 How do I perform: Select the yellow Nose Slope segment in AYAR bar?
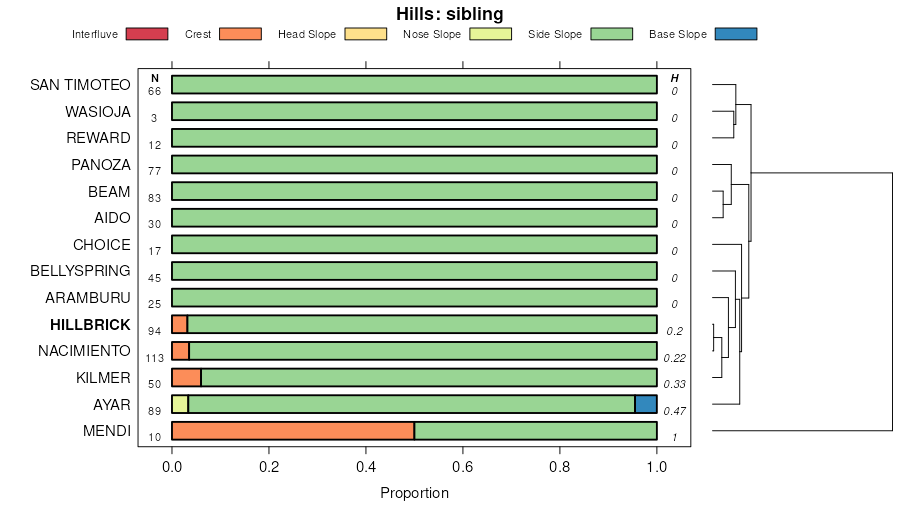[180, 404]
